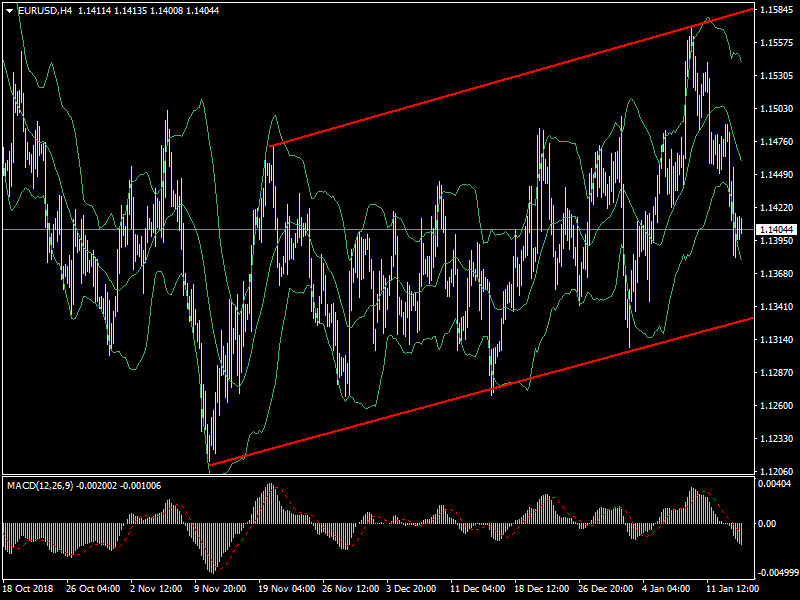Image resolution: width=800 pixels, height=600 pixels.
Task: Click the highlighted 1.14044 current price label
Action: coord(776,230)
